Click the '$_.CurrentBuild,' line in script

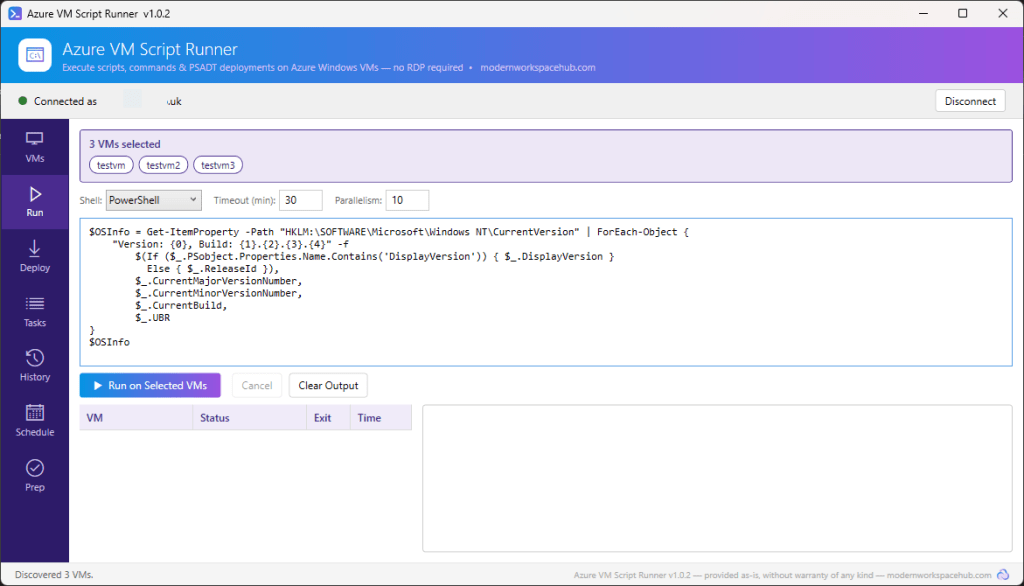[x=181, y=305]
